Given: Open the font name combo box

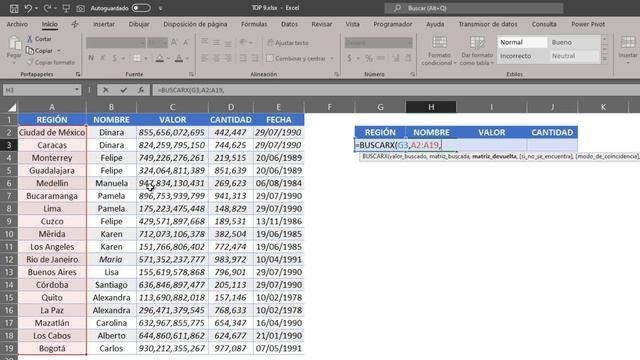Looking at the screenshot, I should [116, 42].
